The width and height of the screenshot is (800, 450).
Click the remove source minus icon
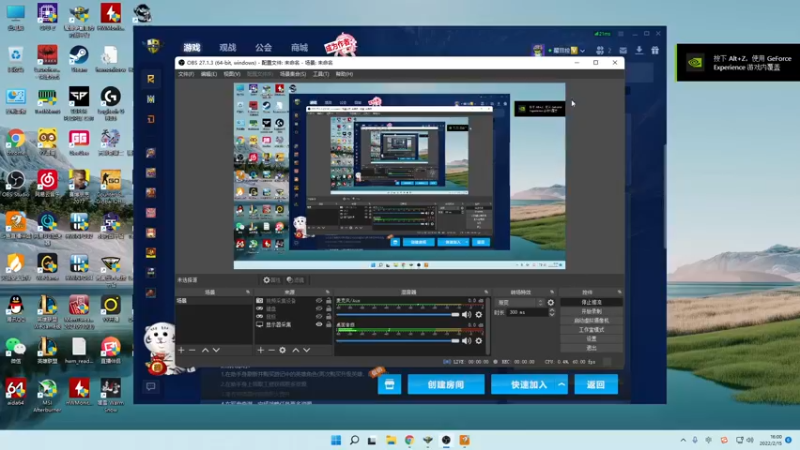click(x=271, y=350)
